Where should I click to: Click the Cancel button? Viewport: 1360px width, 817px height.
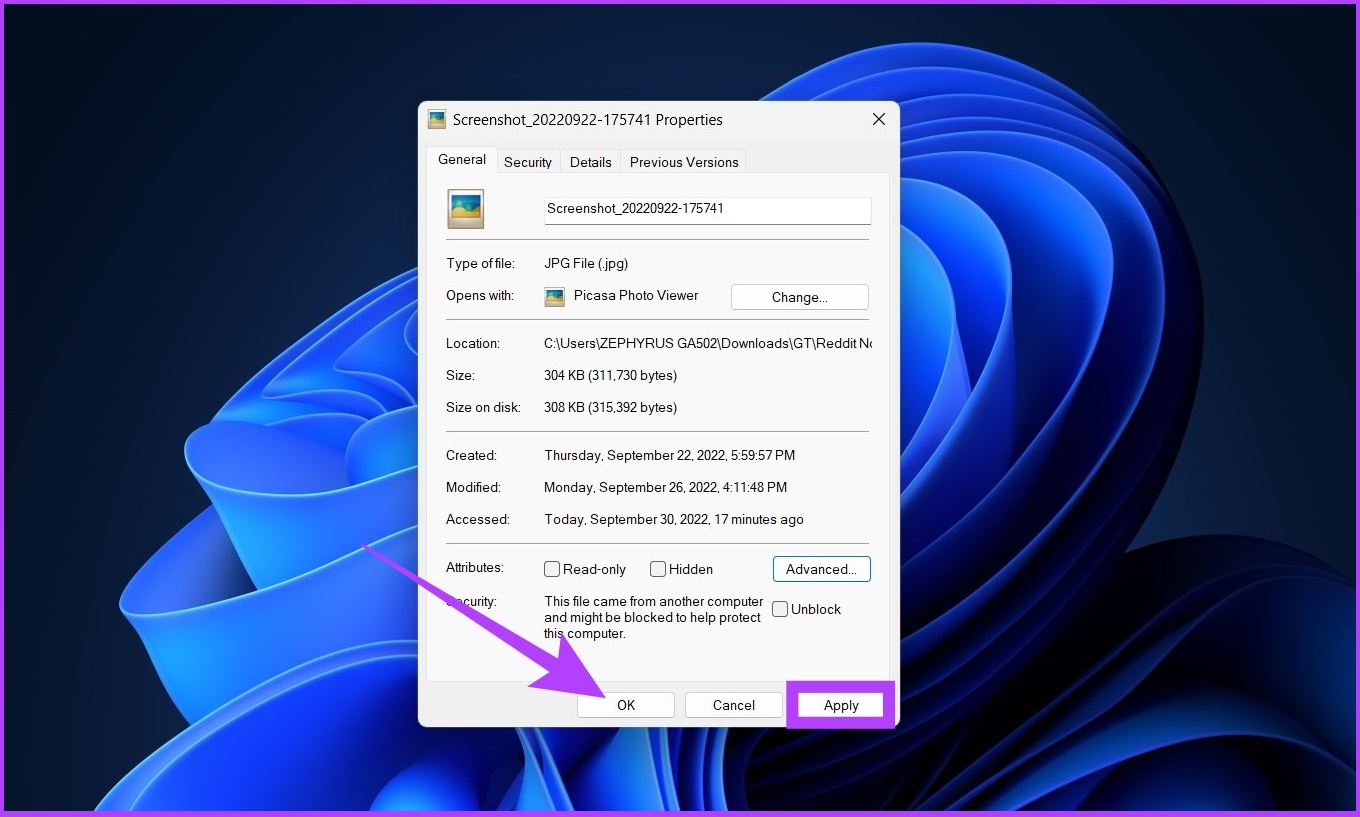click(734, 705)
